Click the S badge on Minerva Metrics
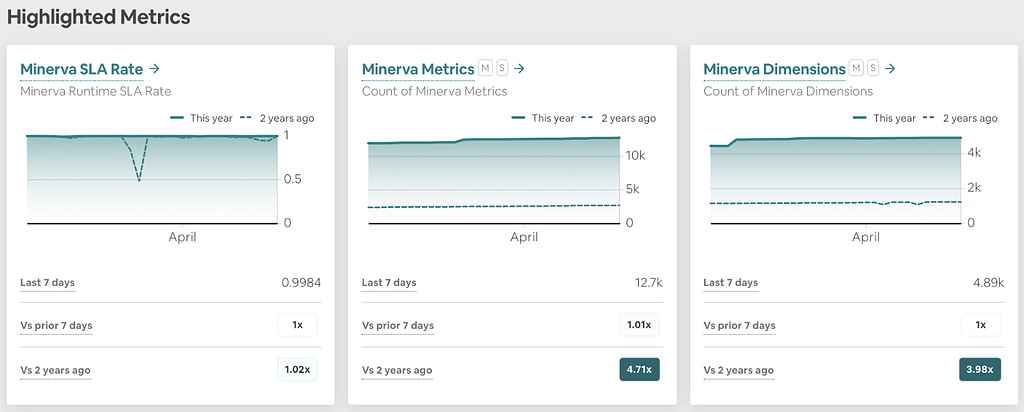This screenshot has height=412, width=1024. (502, 67)
